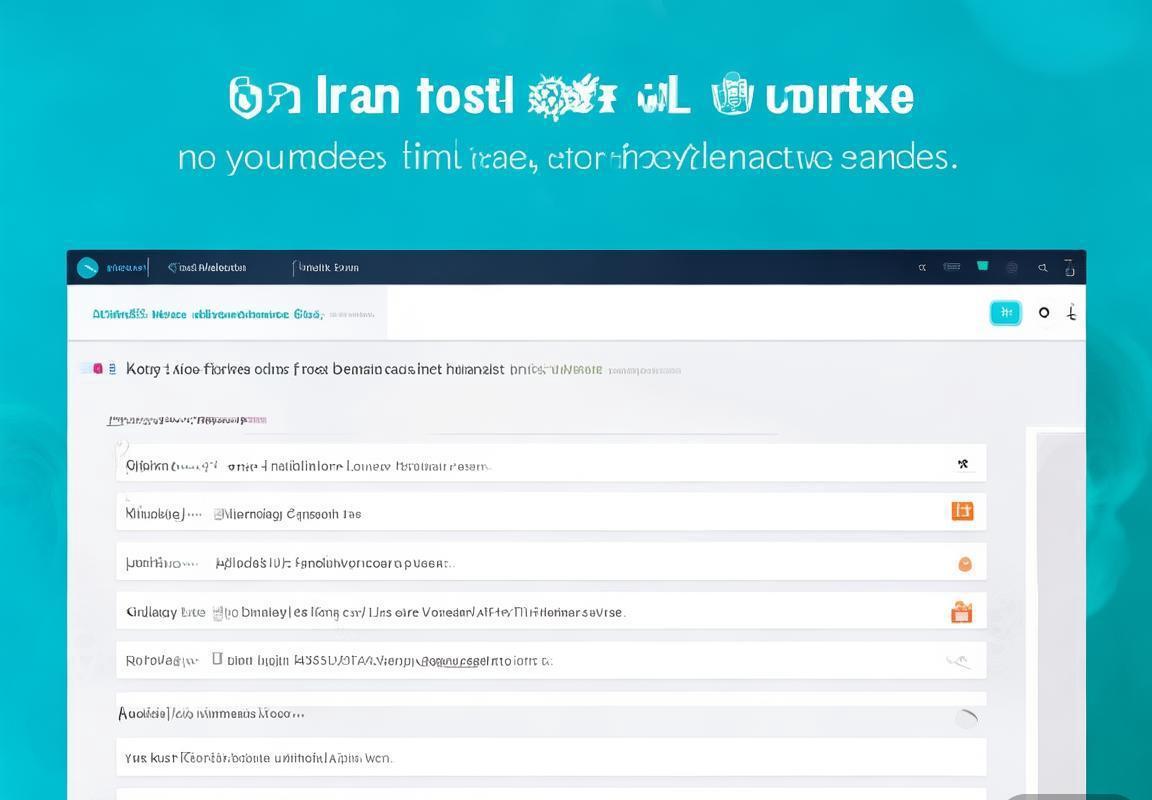Click the small image icon before 'Mlernoiag' in row two

(217, 514)
